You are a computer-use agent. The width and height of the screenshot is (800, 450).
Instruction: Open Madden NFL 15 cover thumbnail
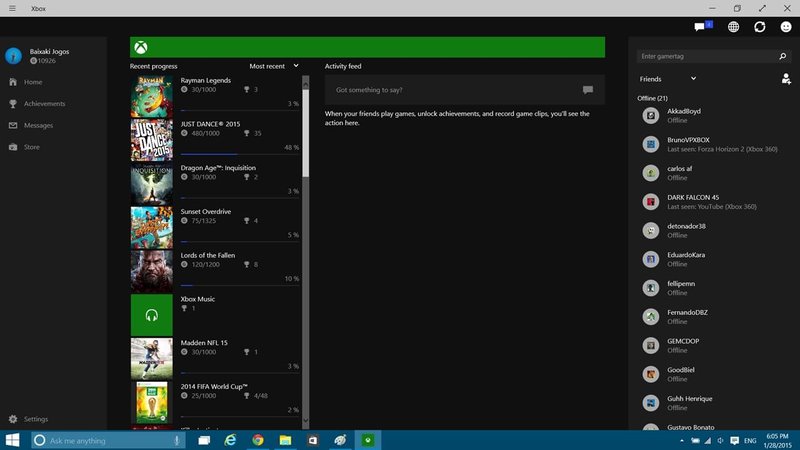click(152, 359)
